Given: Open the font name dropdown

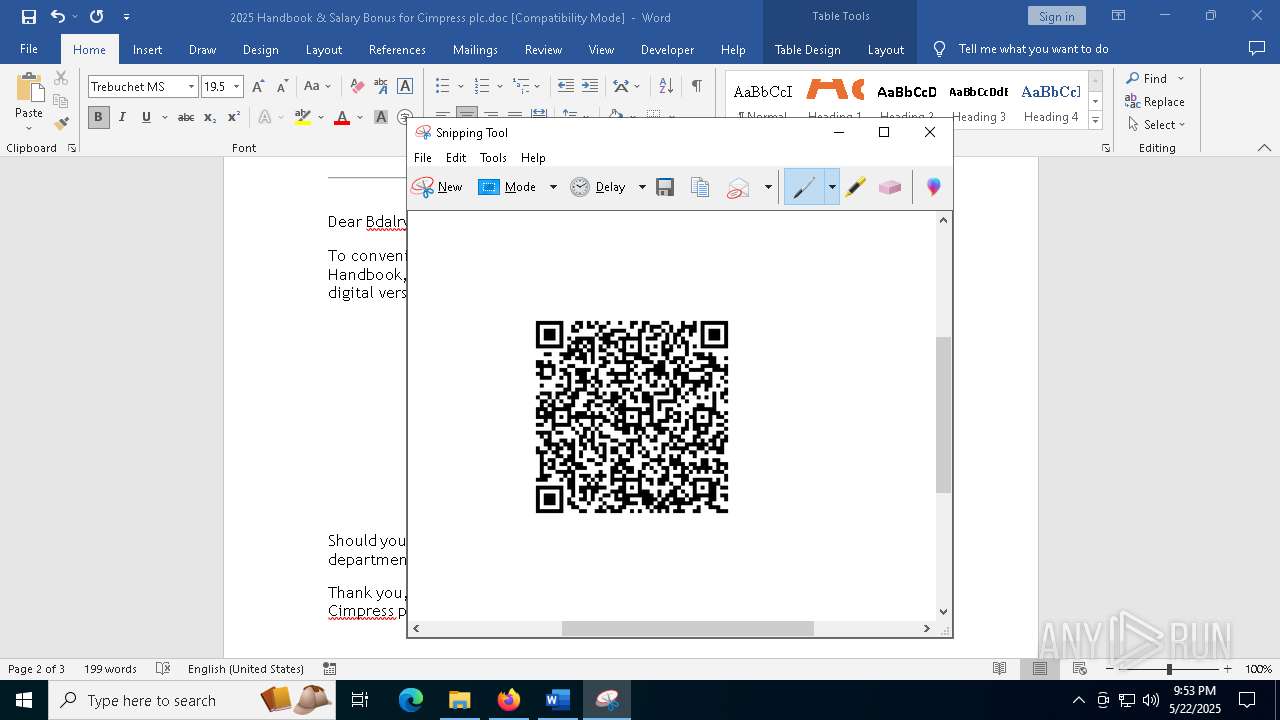Looking at the screenshot, I should (x=191, y=87).
